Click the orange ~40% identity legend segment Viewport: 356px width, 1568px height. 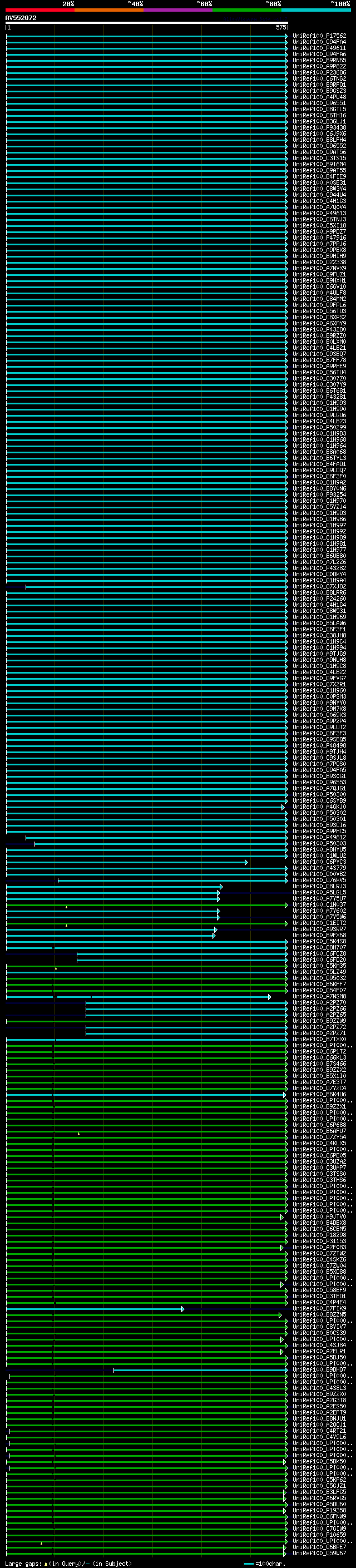point(110,10)
